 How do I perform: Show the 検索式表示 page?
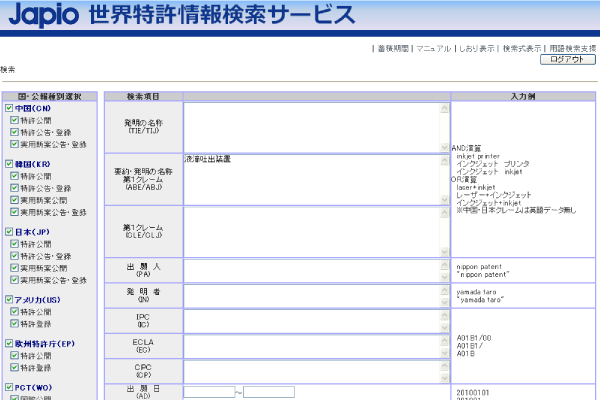[522, 47]
